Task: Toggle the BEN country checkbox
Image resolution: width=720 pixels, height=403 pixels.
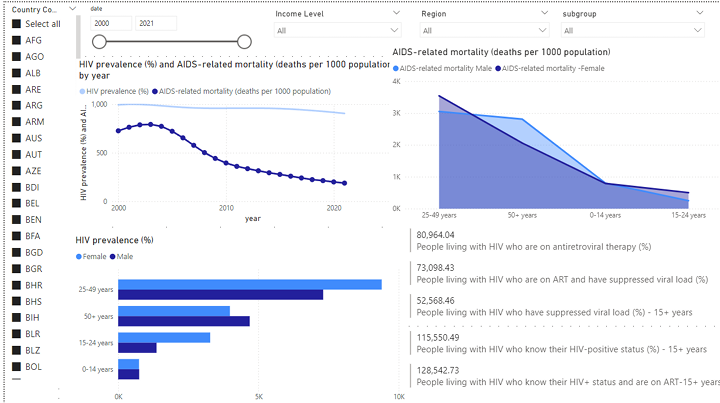Action: (x=17, y=220)
